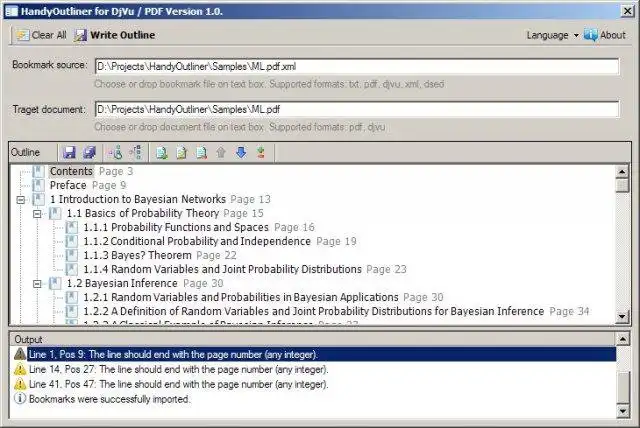Click the add bookmark page icon
The width and height of the screenshot is (640, 428).
(x=162, y=153)
